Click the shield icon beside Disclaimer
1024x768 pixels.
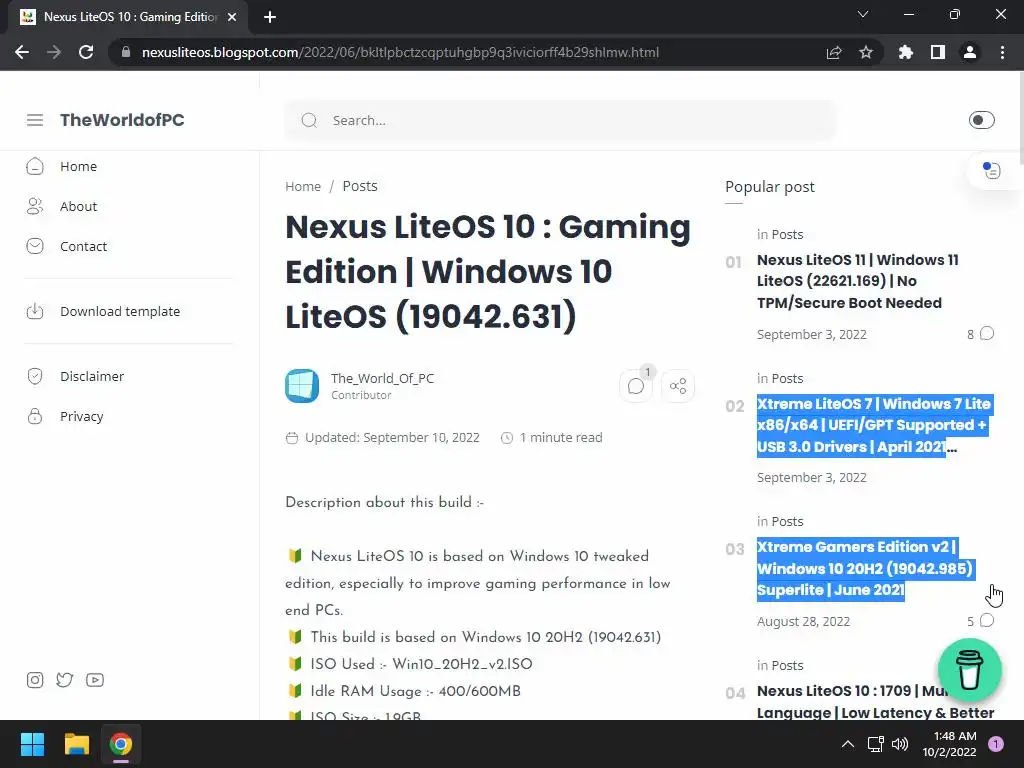click(35, 376)
